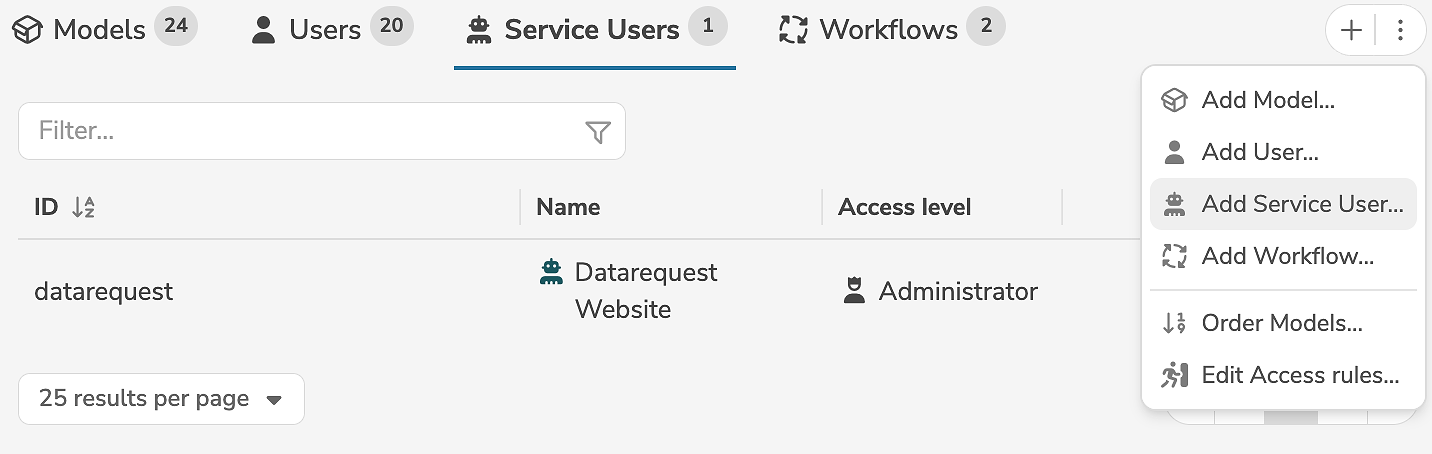The image size is (1432, 454).
Task: Click the Workflows cycle arrows icon
Action: click(x=793, y=30)
